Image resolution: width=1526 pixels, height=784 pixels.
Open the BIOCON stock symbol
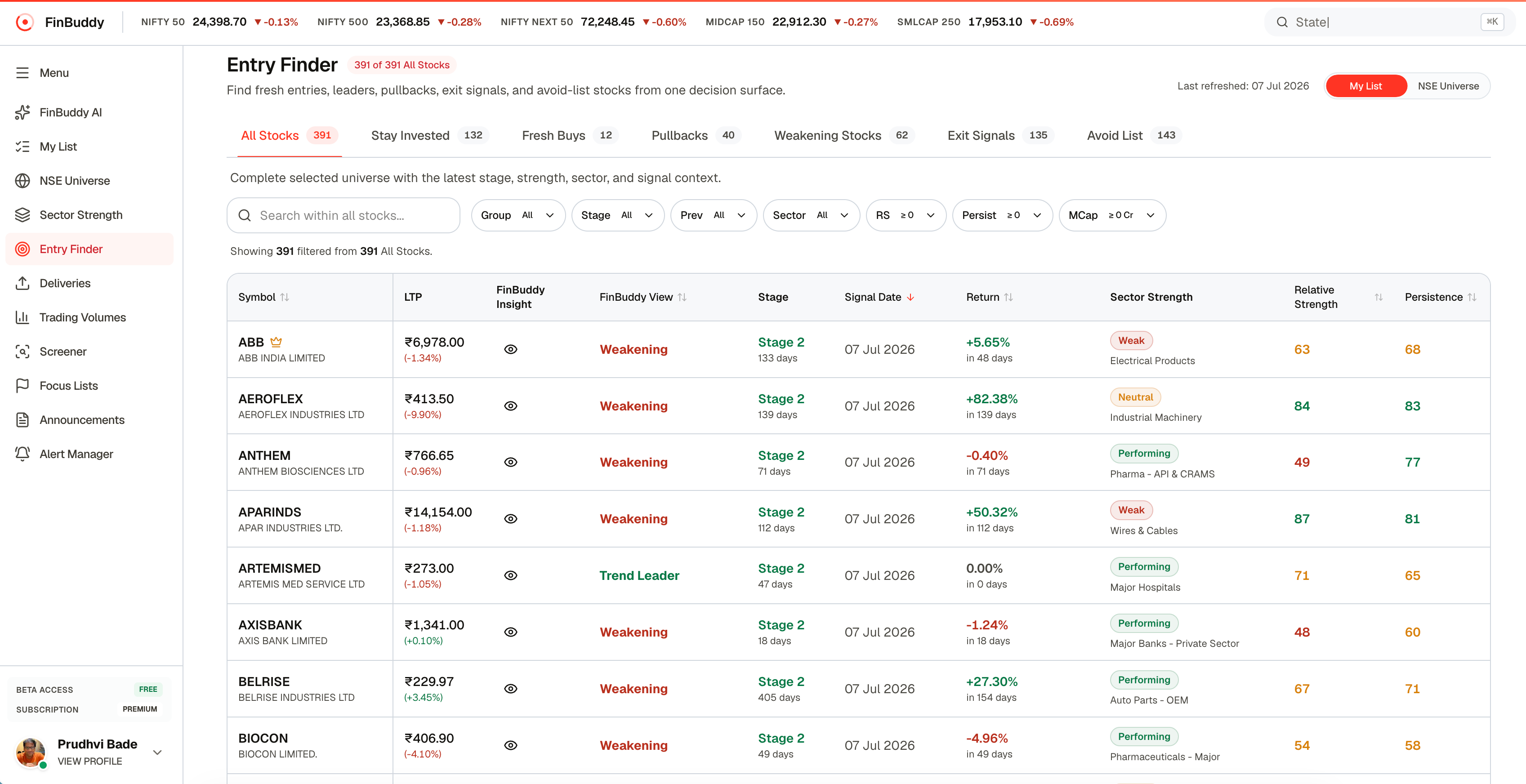click(x=263, y=739)
